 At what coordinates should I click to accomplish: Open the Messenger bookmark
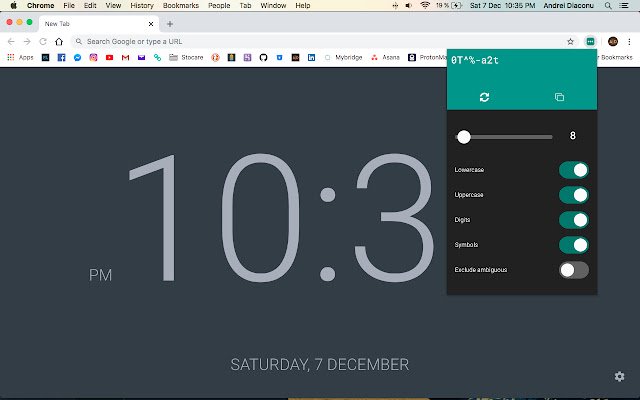(77, 58)
